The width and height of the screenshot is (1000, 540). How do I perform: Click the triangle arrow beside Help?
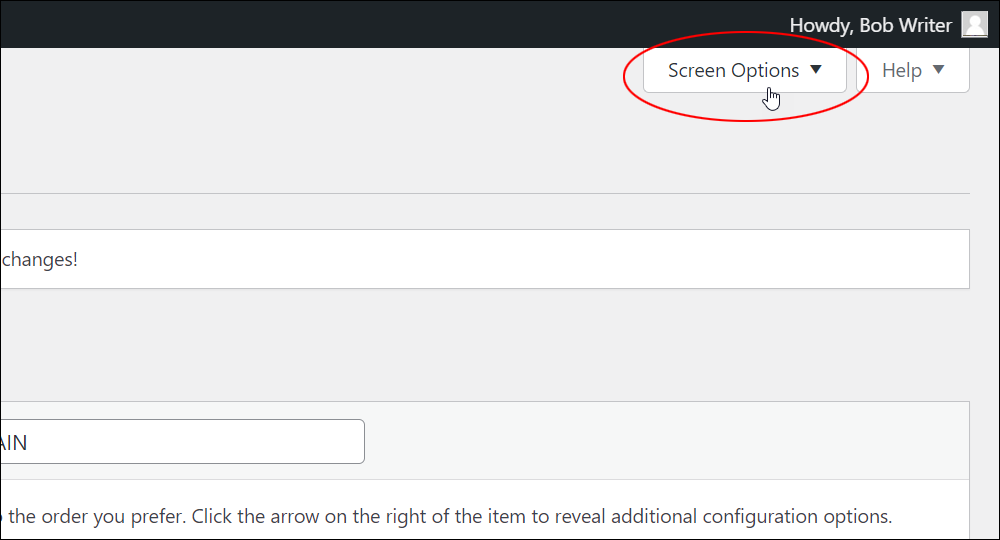[x=938, y=69]
